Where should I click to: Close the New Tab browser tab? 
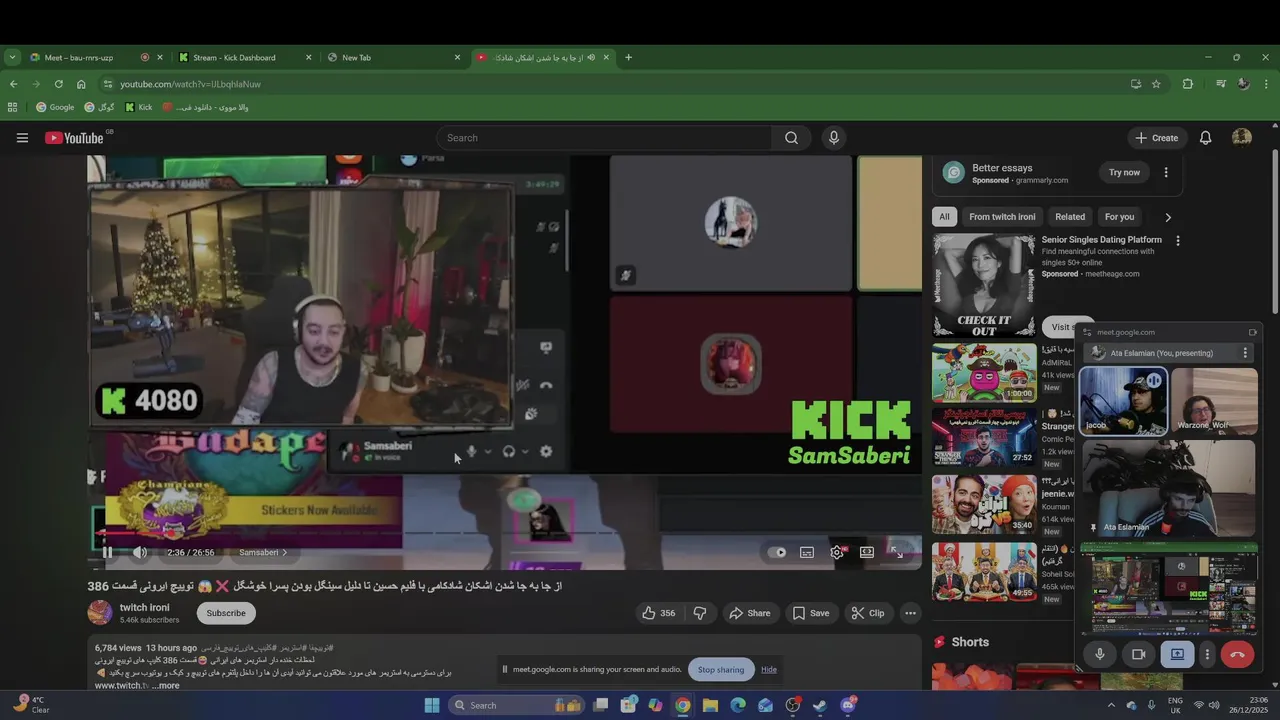pos(457,58)
